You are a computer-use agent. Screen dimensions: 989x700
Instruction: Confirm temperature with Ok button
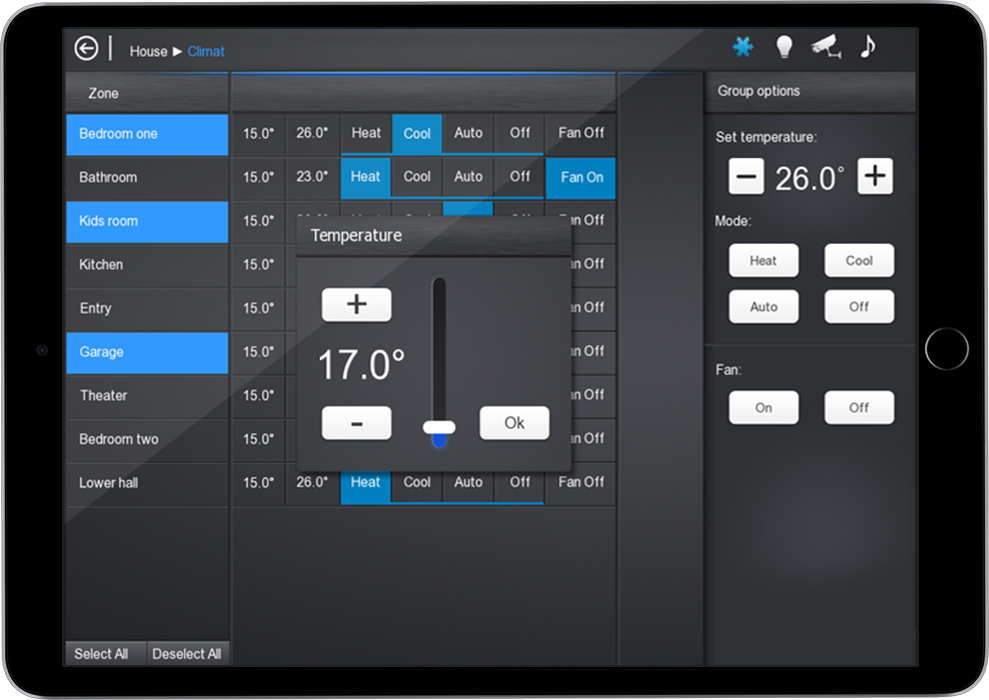[514, 423]
